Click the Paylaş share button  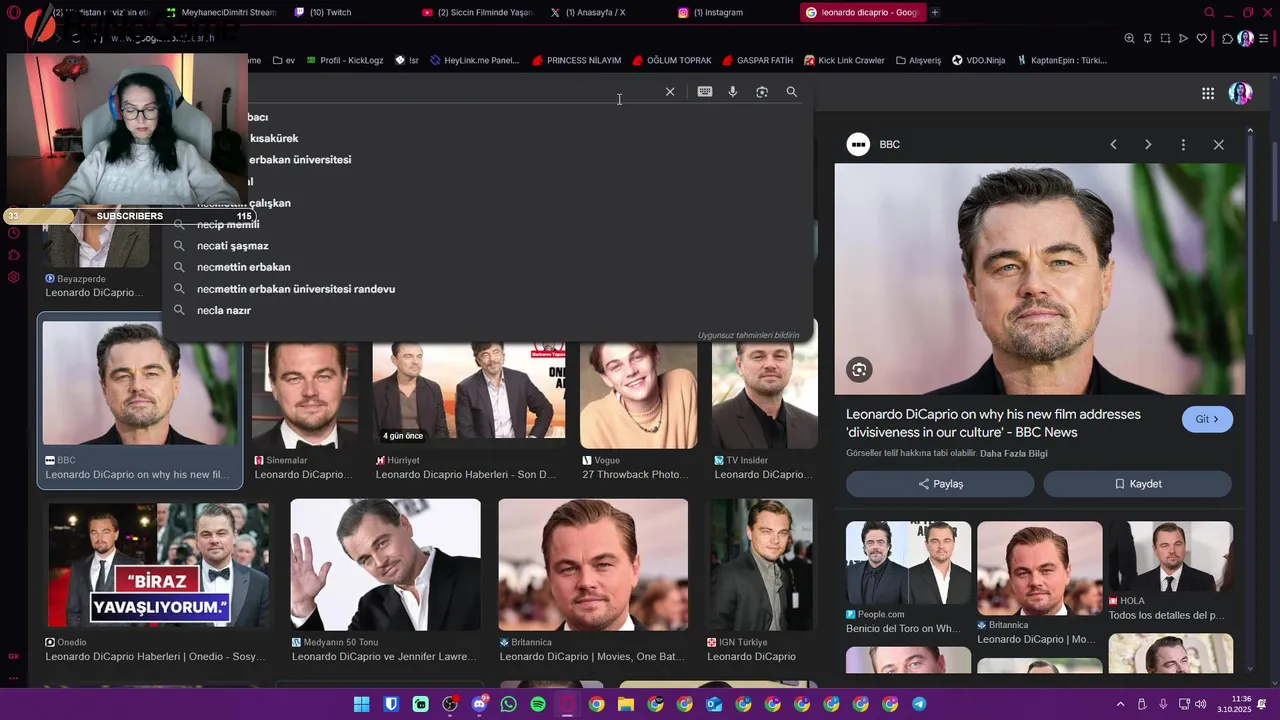(x=940, y=484)
